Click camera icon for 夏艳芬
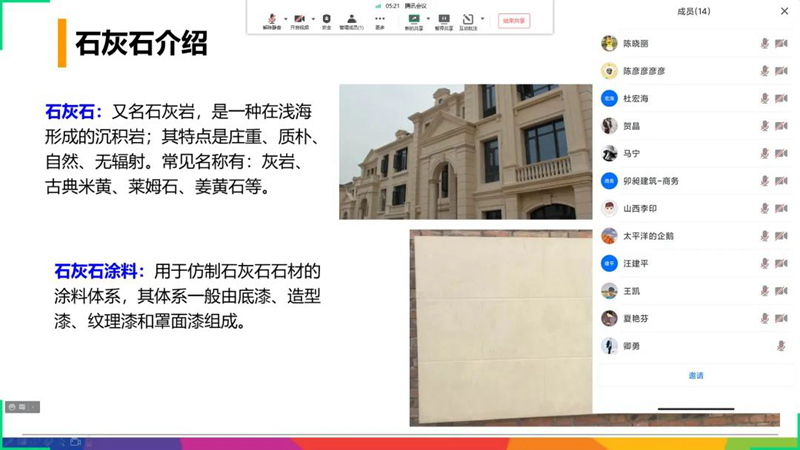The image size is (800, 450). coord(781,318)
